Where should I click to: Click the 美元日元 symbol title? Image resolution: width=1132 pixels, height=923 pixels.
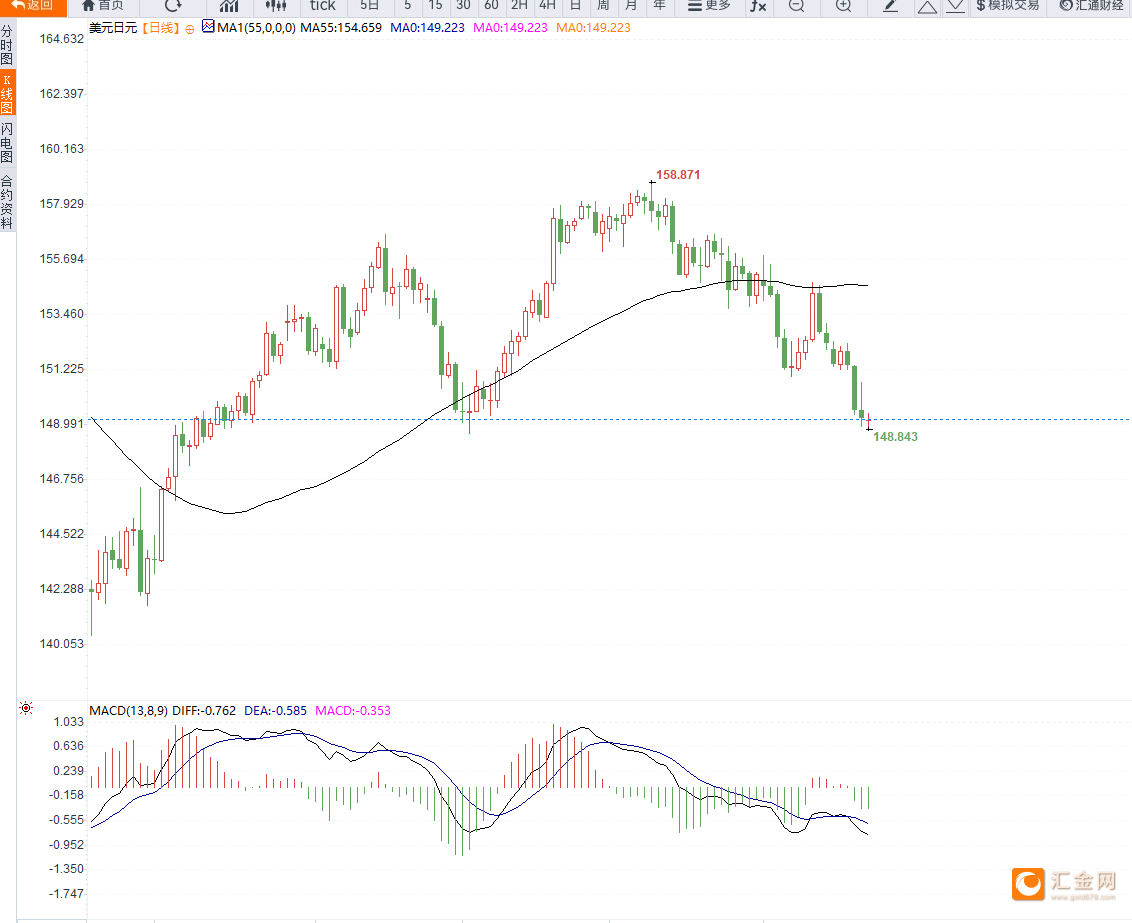(113, 27)
